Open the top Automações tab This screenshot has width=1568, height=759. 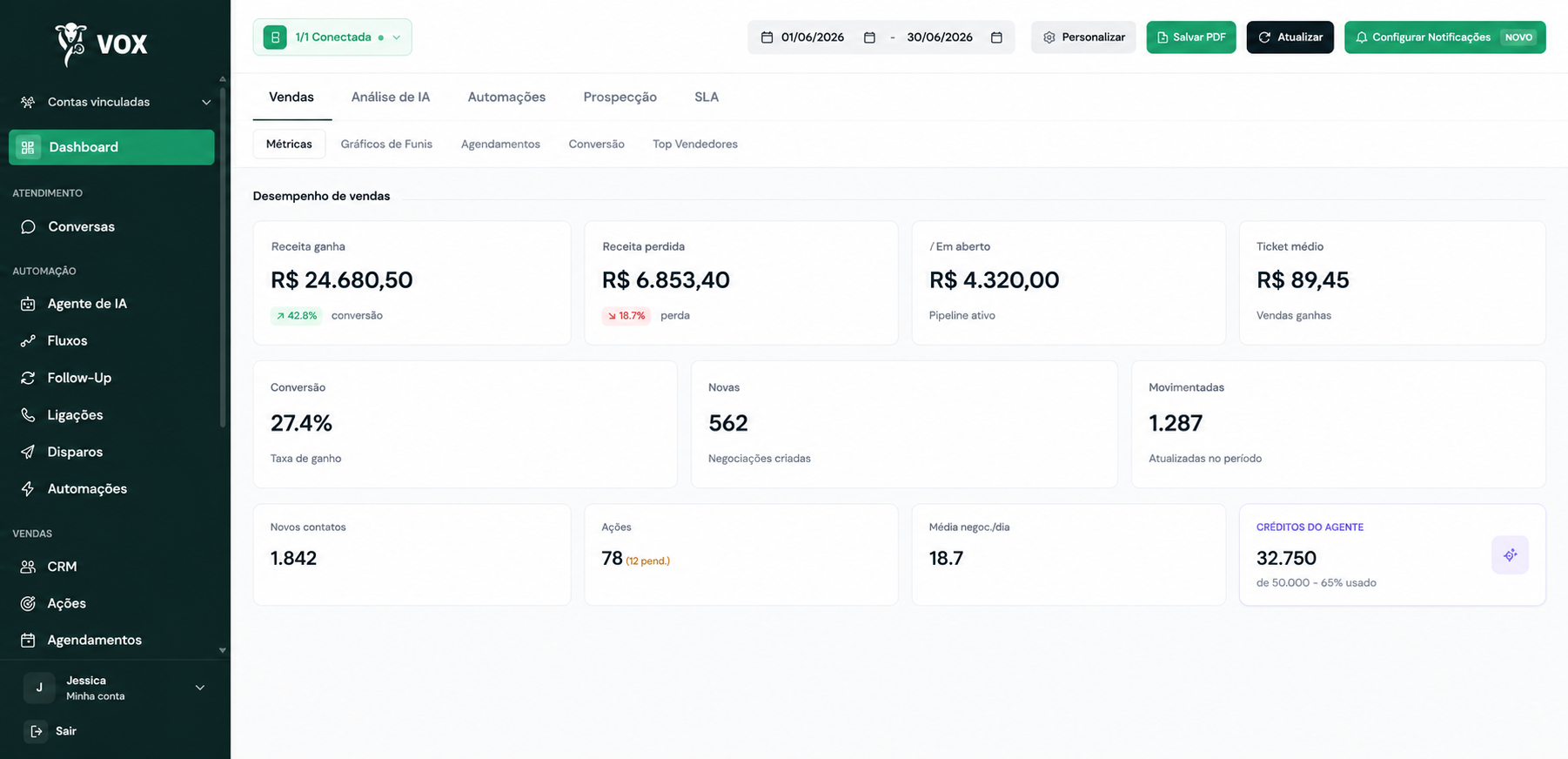(x=506, y=97)
